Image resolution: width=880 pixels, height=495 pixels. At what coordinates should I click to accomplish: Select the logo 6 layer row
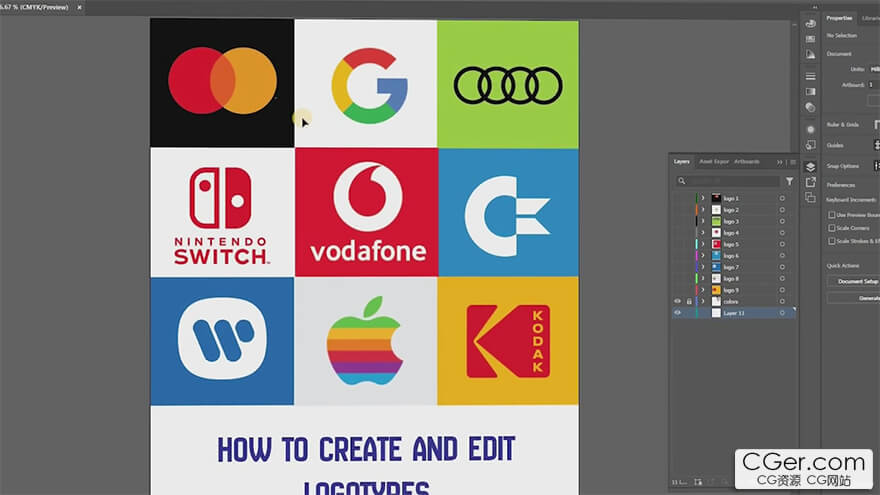pos(734,255)
